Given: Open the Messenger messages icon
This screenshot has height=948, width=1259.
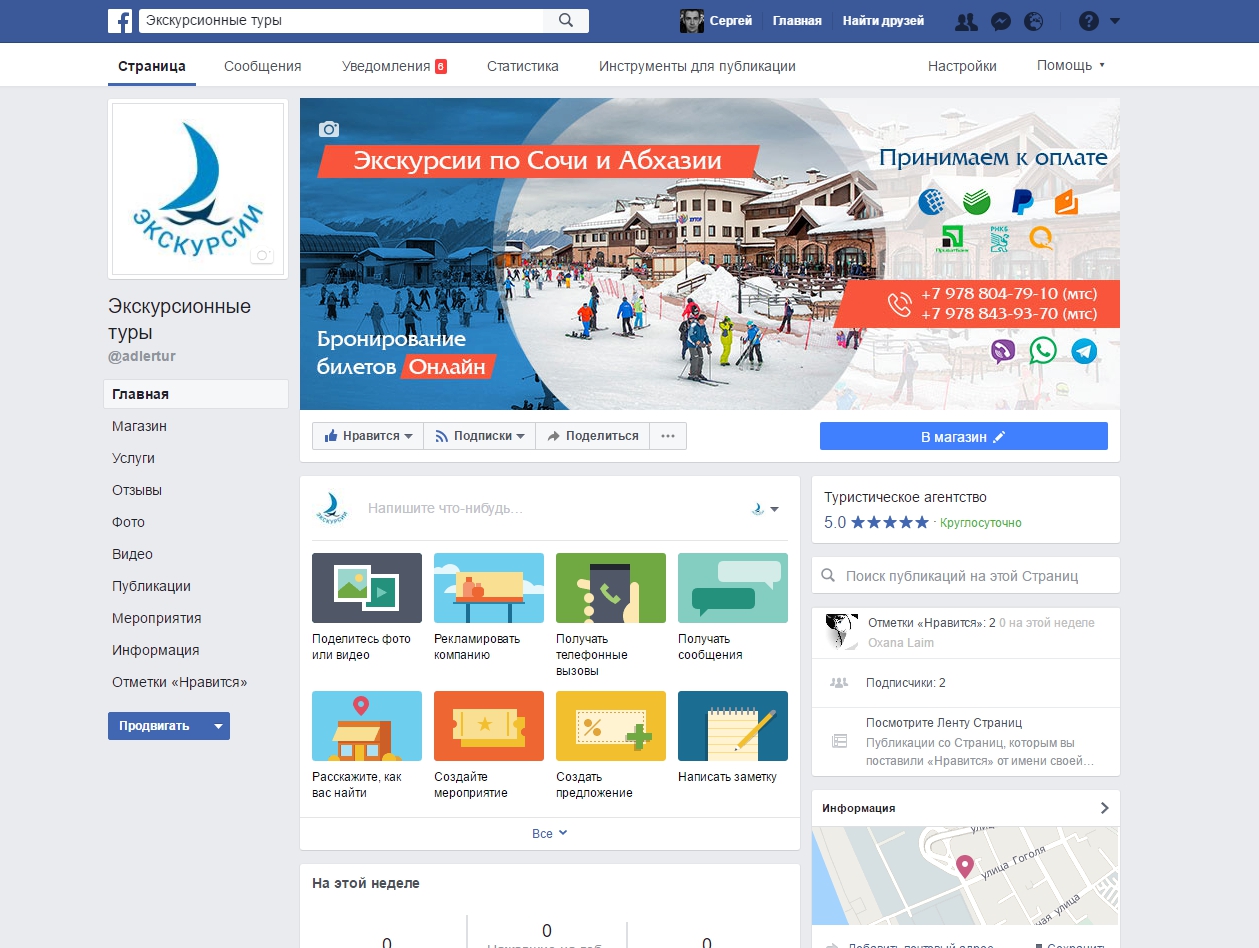Looking at the screenshot, I should 1000,21.
